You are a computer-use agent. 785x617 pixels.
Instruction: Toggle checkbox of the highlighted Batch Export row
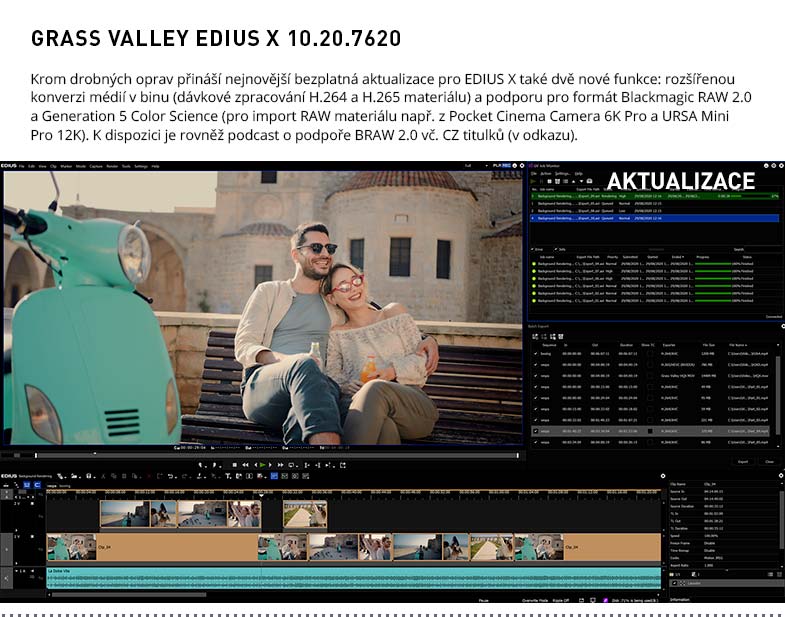[x=536, y=431]
